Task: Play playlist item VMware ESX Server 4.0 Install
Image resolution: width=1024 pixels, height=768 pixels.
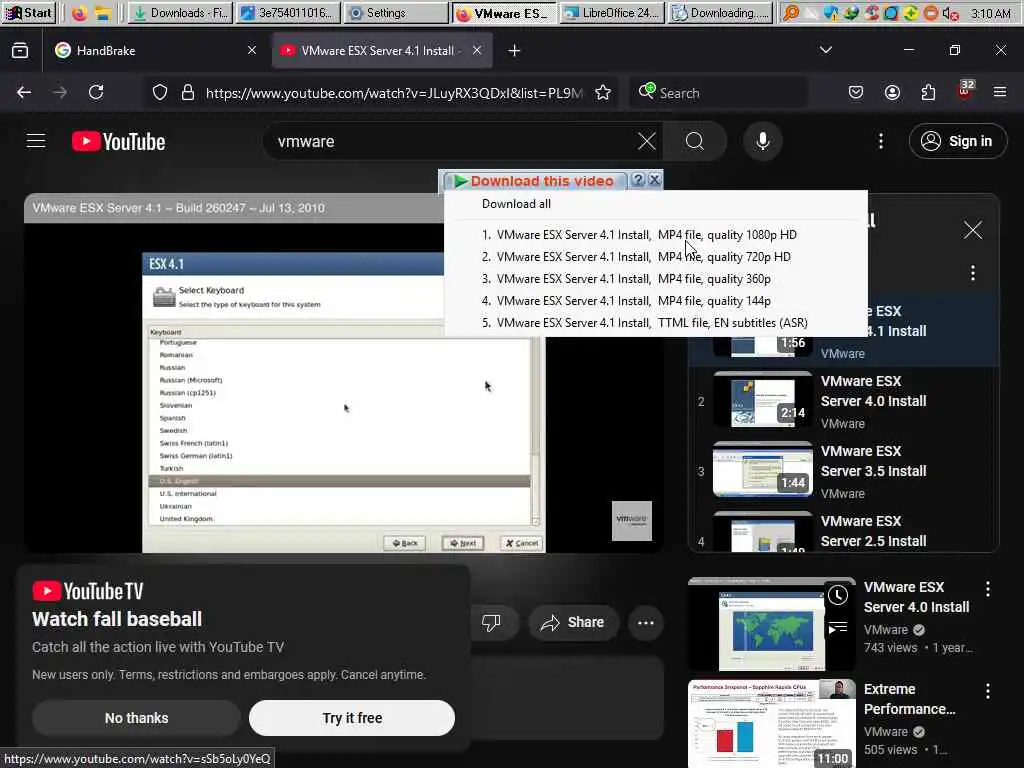Action: pos(844,402)
